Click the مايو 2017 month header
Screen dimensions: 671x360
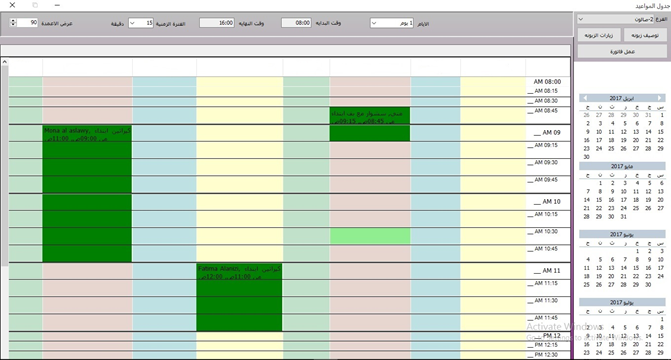622,166
